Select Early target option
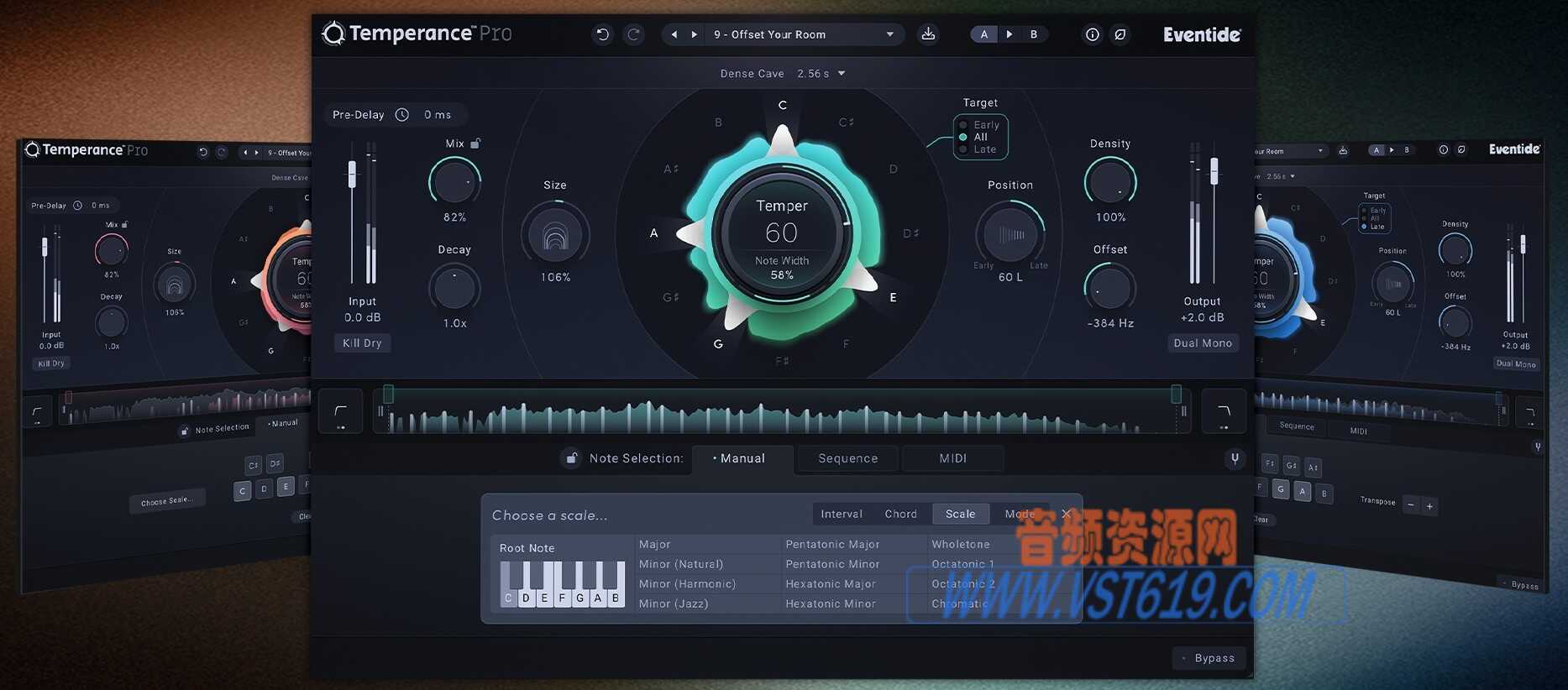Viewport: 1568px width, 690px height. 979,125
